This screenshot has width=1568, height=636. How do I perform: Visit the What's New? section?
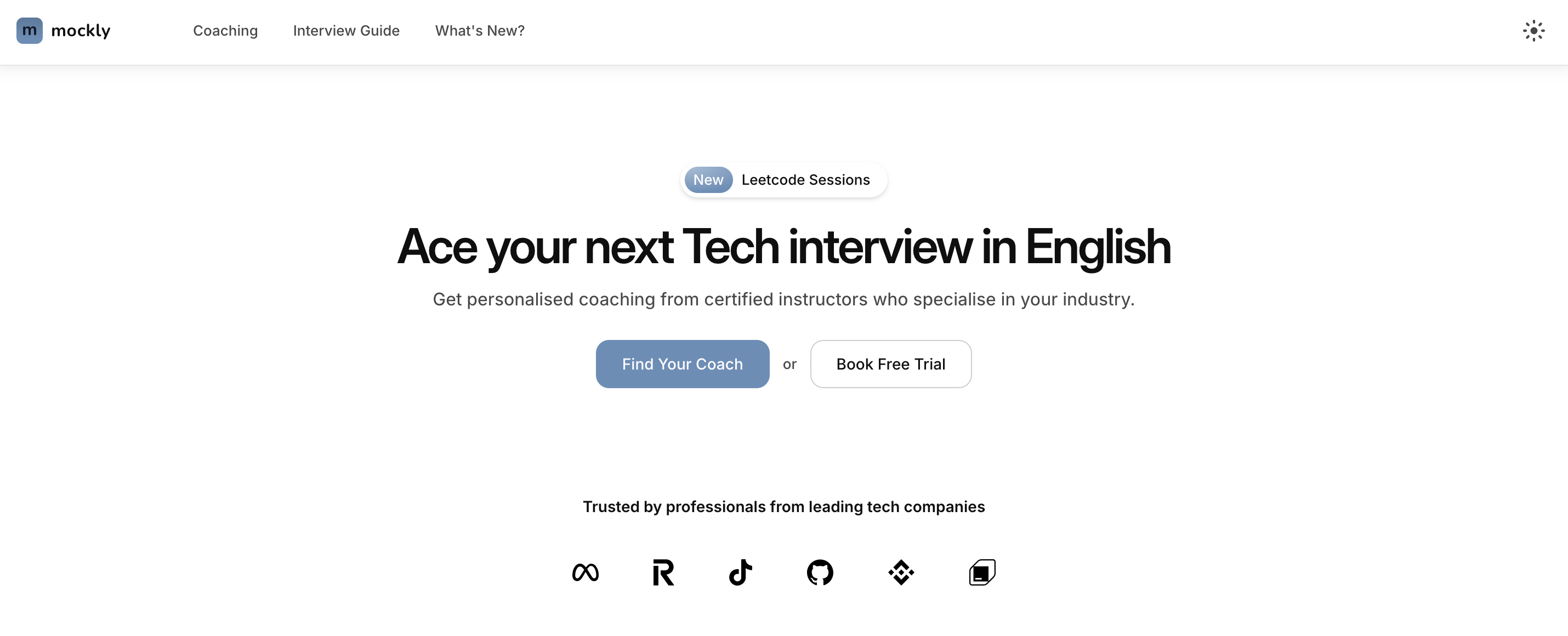pyautogui.click(x=480, y=31)
